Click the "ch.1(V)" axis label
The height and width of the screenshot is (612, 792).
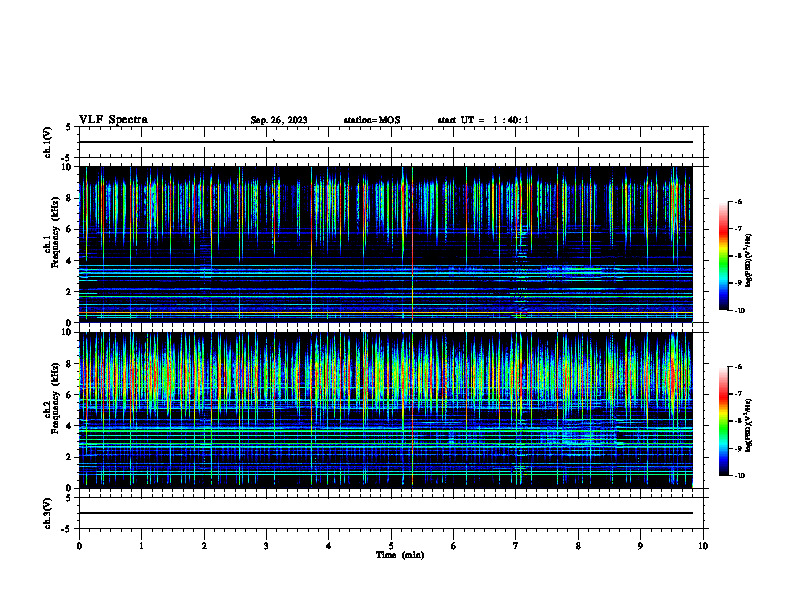(48, 142)
